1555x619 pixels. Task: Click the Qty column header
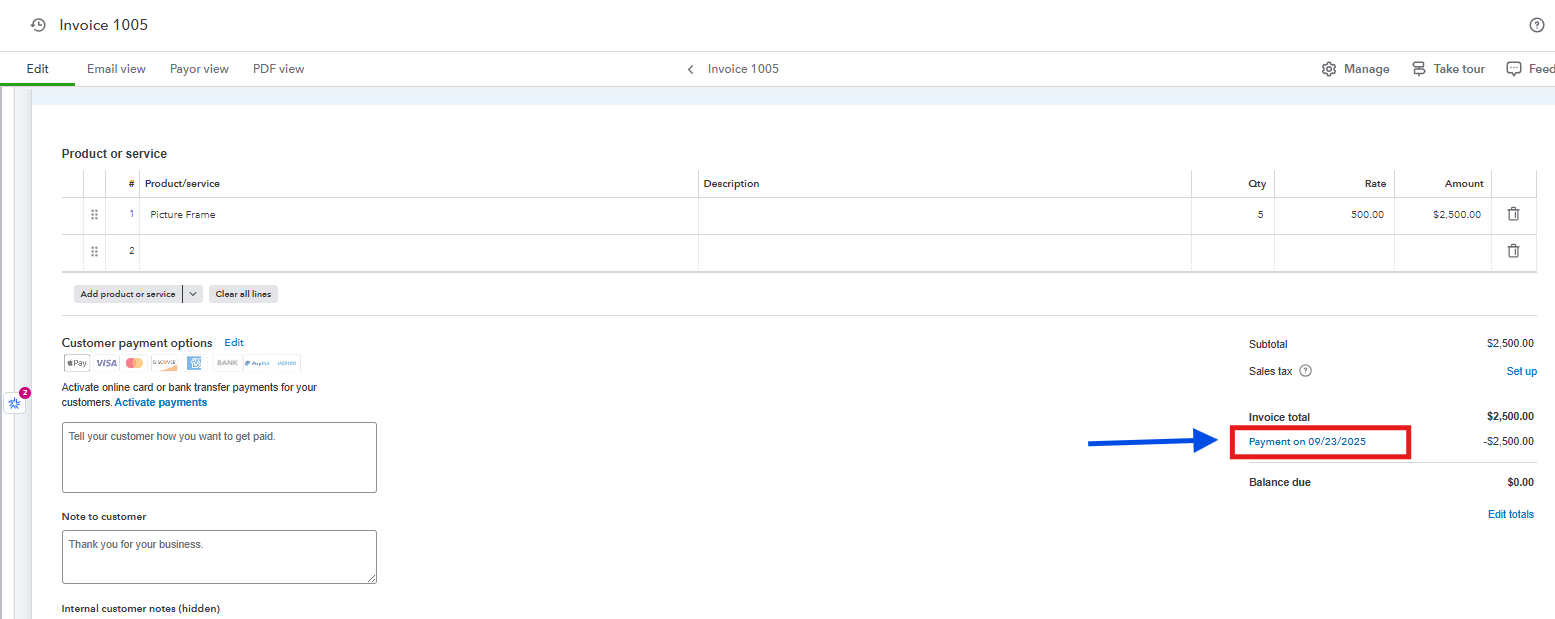click(x=1257, y=184)
